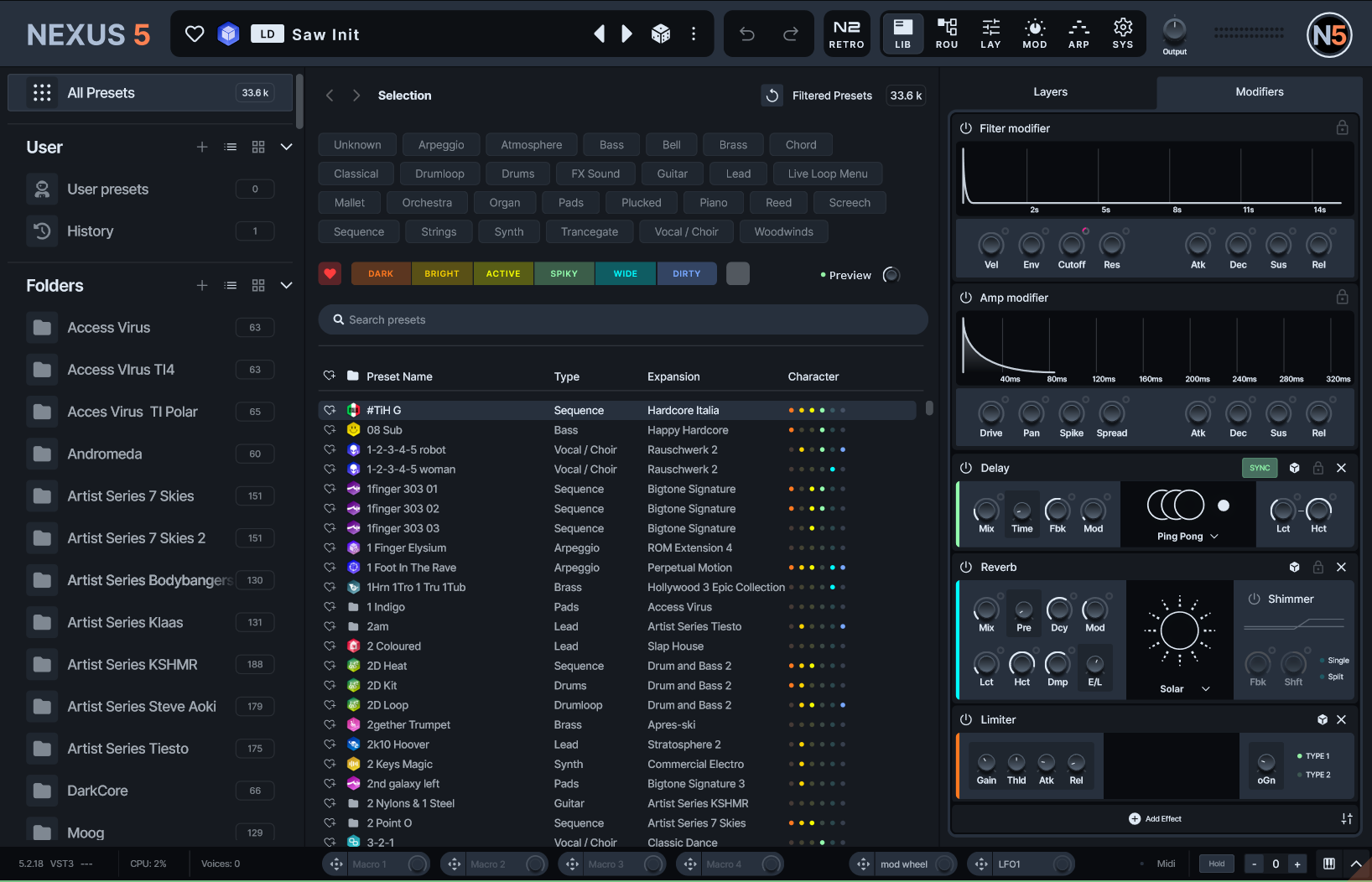Lock the Filter modifier with padlock

[x=1342, y=127]
